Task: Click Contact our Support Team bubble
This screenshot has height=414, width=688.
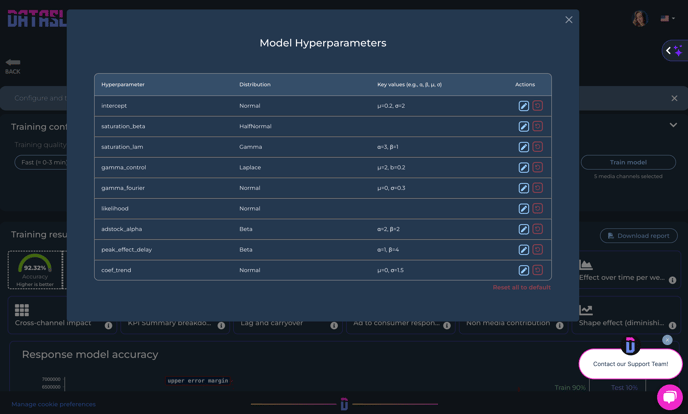Action: 631,364
